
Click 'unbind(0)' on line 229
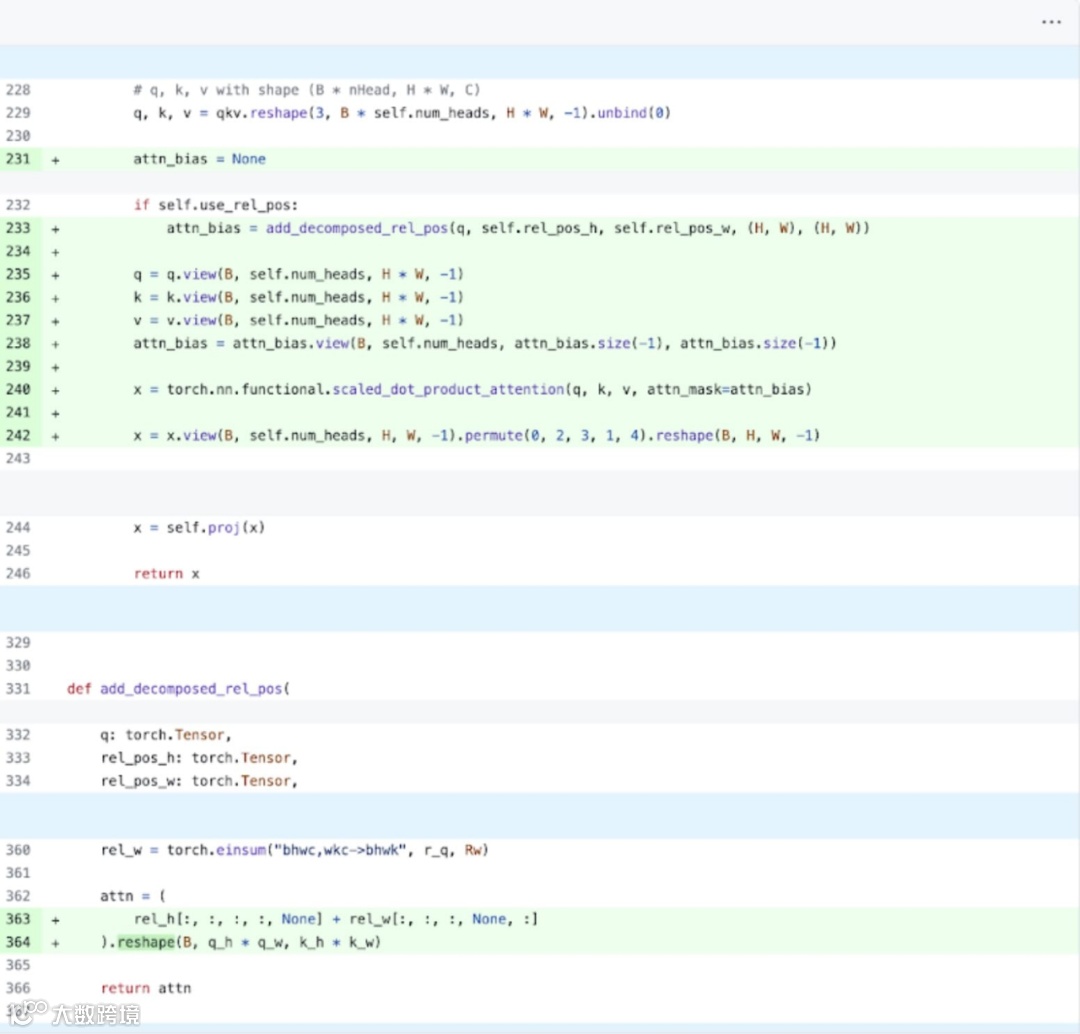tap(634, 113)
